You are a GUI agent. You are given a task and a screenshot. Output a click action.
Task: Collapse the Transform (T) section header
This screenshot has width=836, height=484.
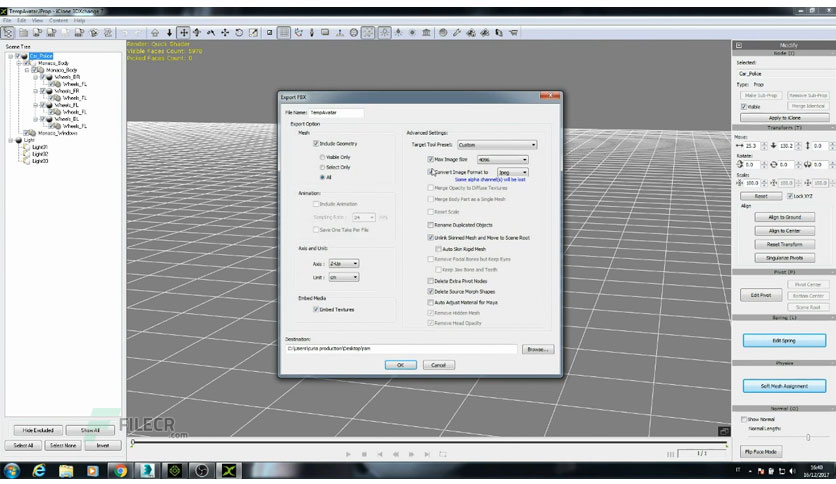784,128
